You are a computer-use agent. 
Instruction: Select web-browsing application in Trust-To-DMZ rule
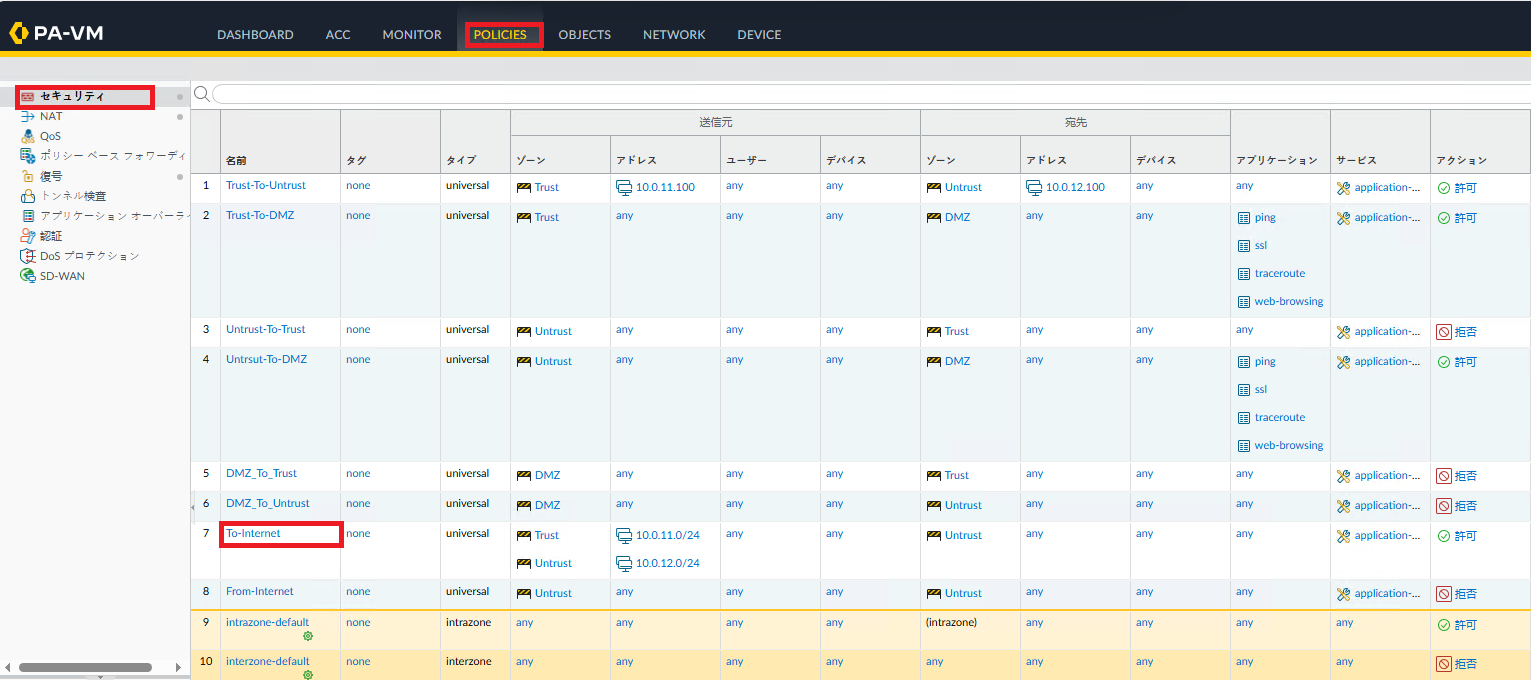coord(1288,302)
